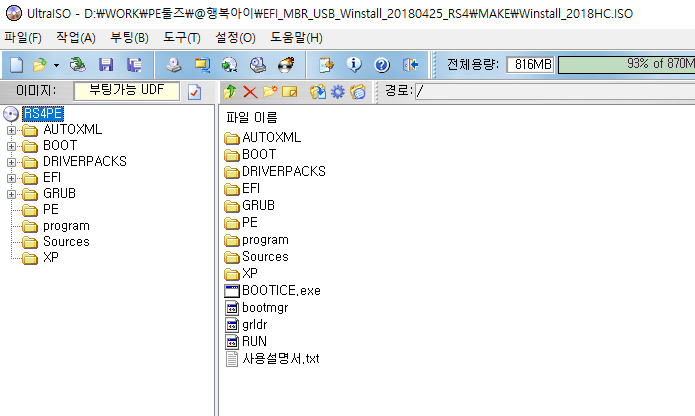Select PE folder in left tree
Screen dimensions: 695x416
coord(51,210)
